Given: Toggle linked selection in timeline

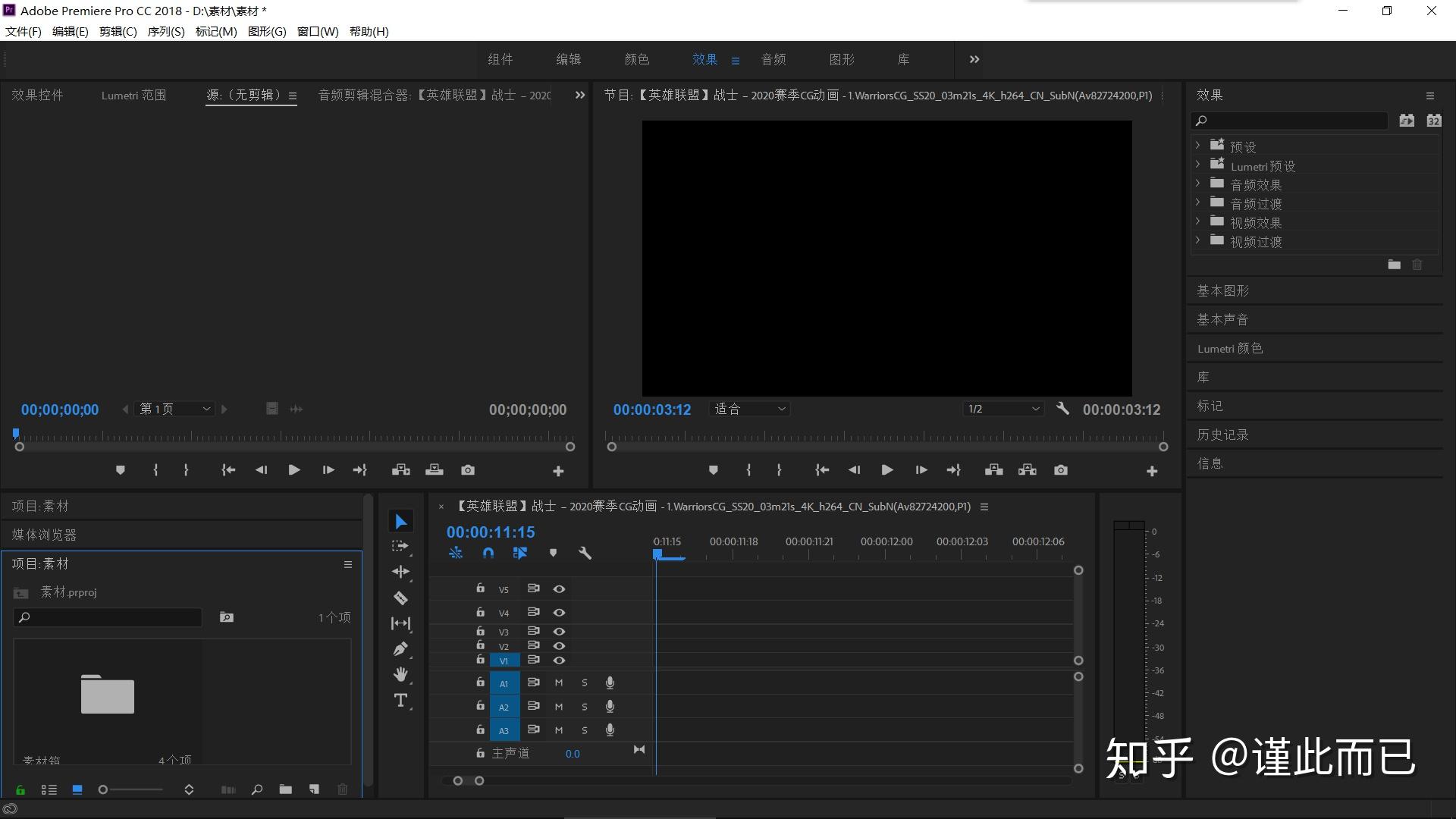Looking at the screenshot, I should [x=519, y=553].
